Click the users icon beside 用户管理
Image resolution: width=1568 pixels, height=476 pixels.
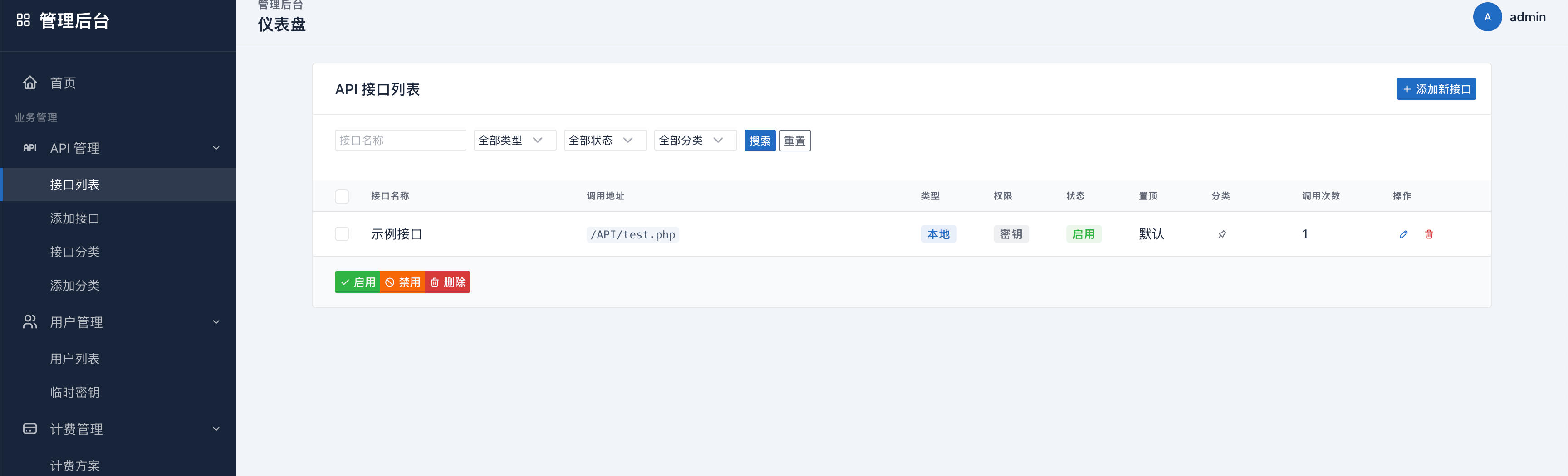(x=30, y=321)
